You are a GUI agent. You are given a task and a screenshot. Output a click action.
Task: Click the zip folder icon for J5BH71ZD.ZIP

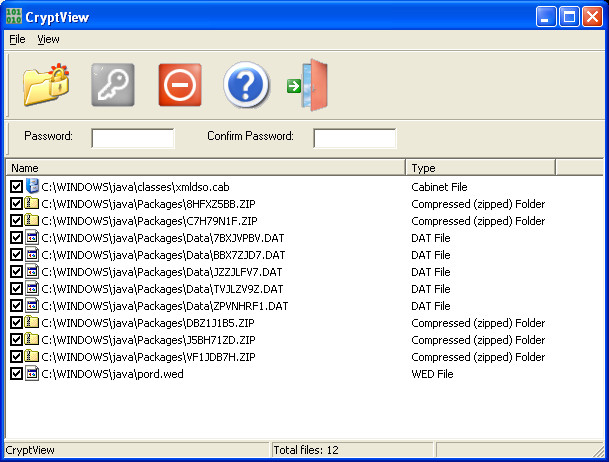32,339
